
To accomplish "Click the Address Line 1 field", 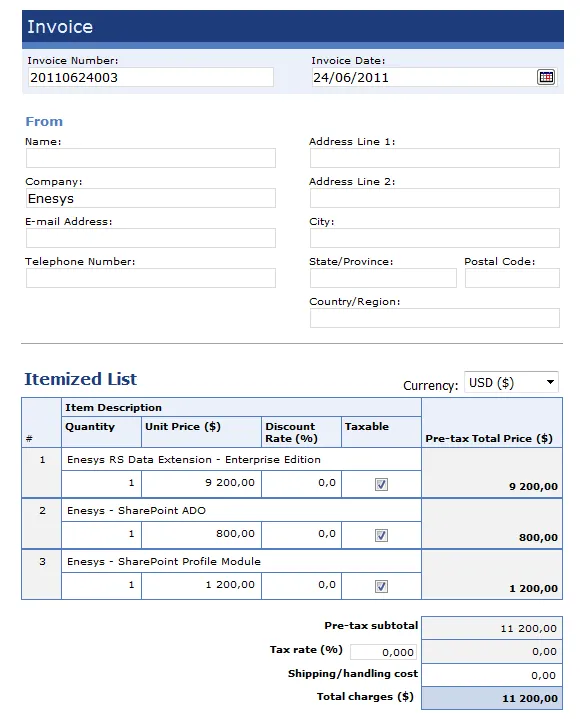I will pyautogui.click(x=435, y=158).
